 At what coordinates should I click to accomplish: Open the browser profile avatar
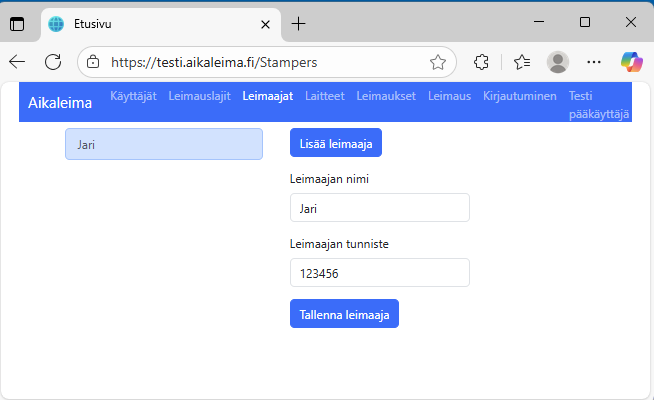point(558,62)
